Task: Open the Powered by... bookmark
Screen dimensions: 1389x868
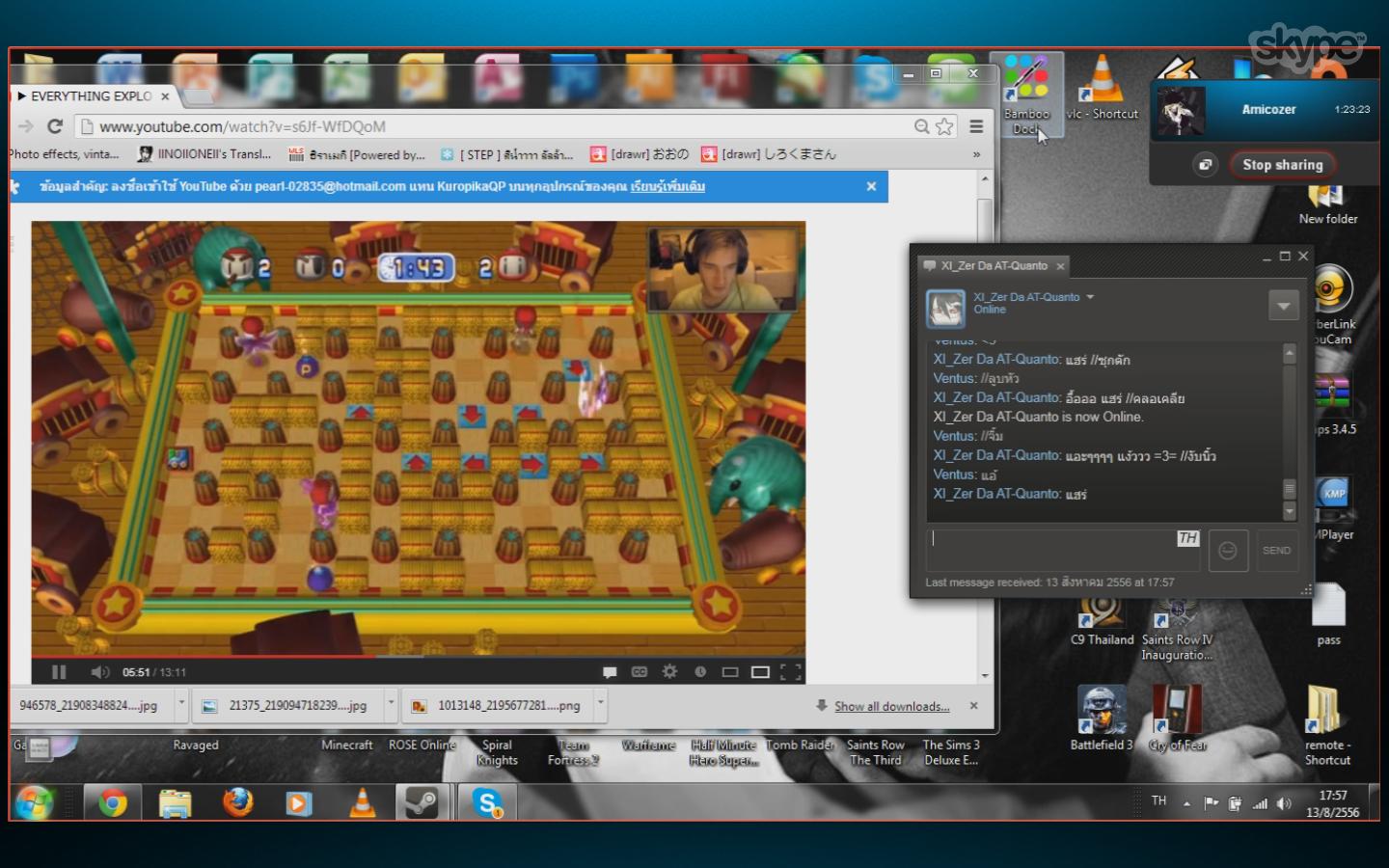Action: [x=357, y=154]
